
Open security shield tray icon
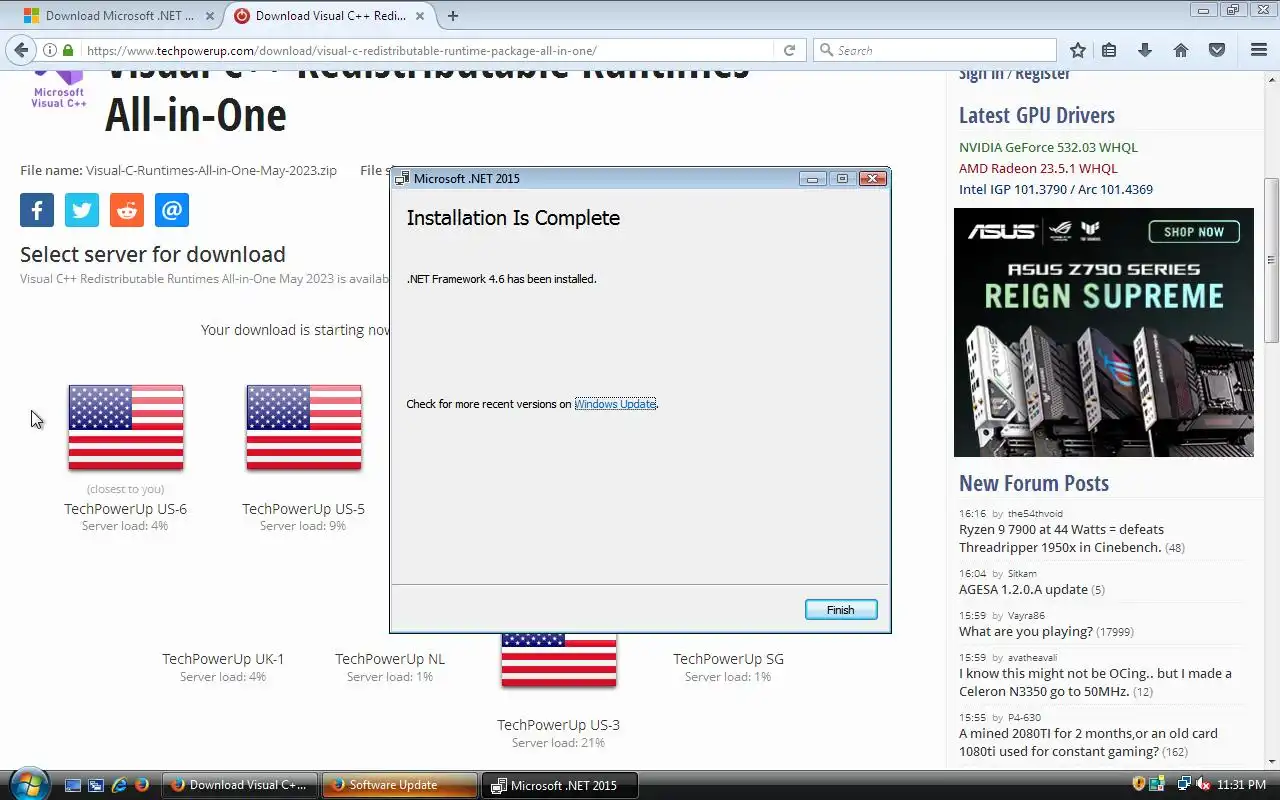1139,784
